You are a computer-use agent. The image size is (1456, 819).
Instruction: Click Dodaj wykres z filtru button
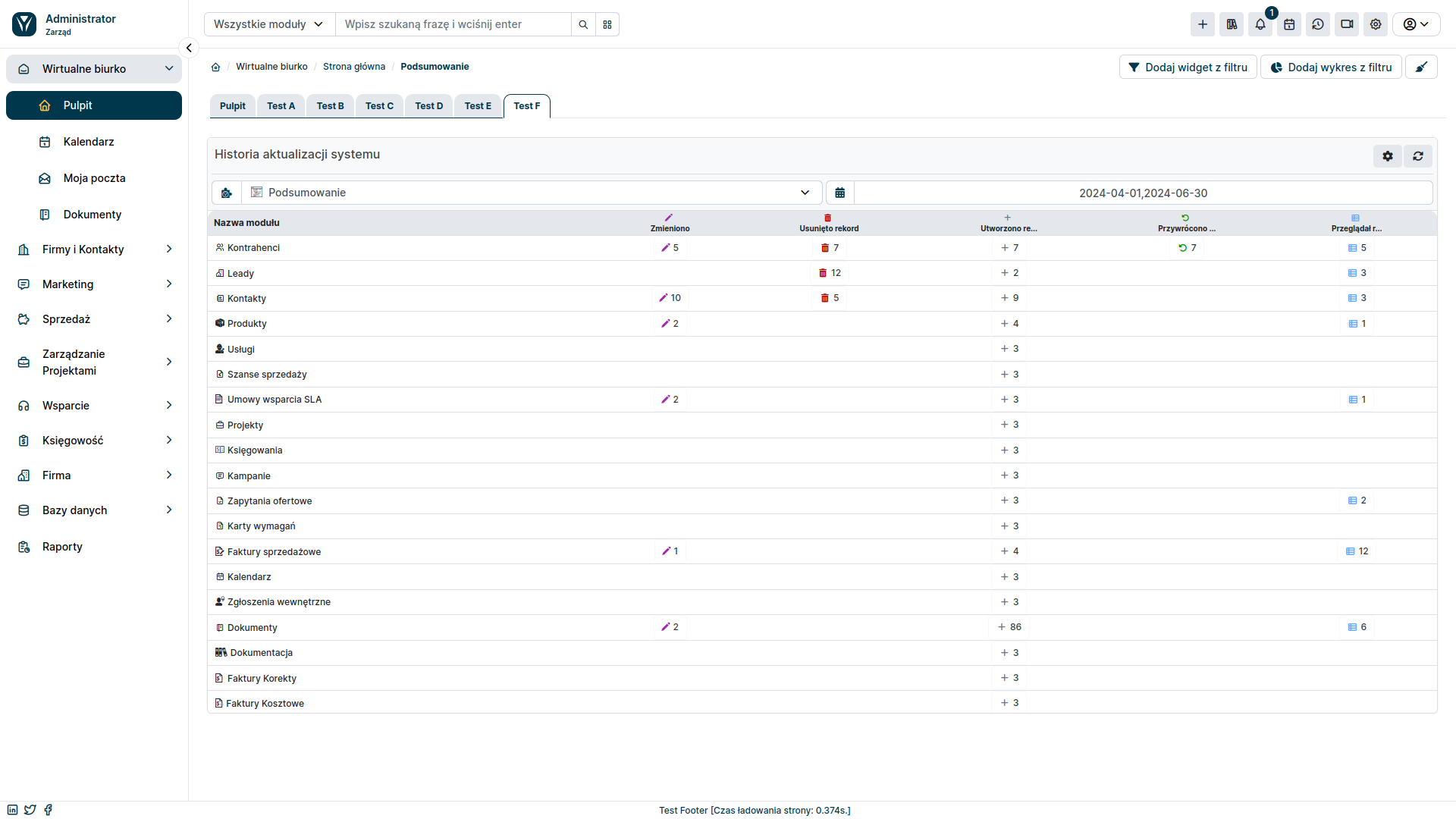[1331, 67]
